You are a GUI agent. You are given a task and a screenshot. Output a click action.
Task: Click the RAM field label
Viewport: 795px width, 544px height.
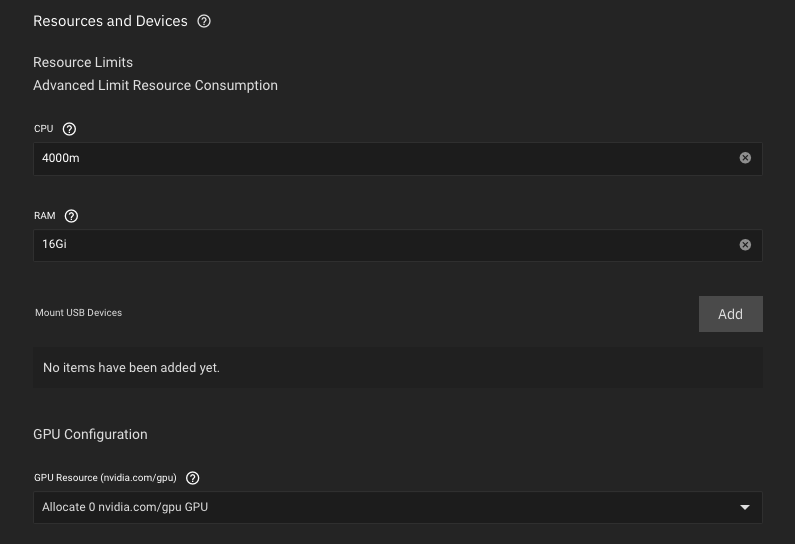click(45, 216)
